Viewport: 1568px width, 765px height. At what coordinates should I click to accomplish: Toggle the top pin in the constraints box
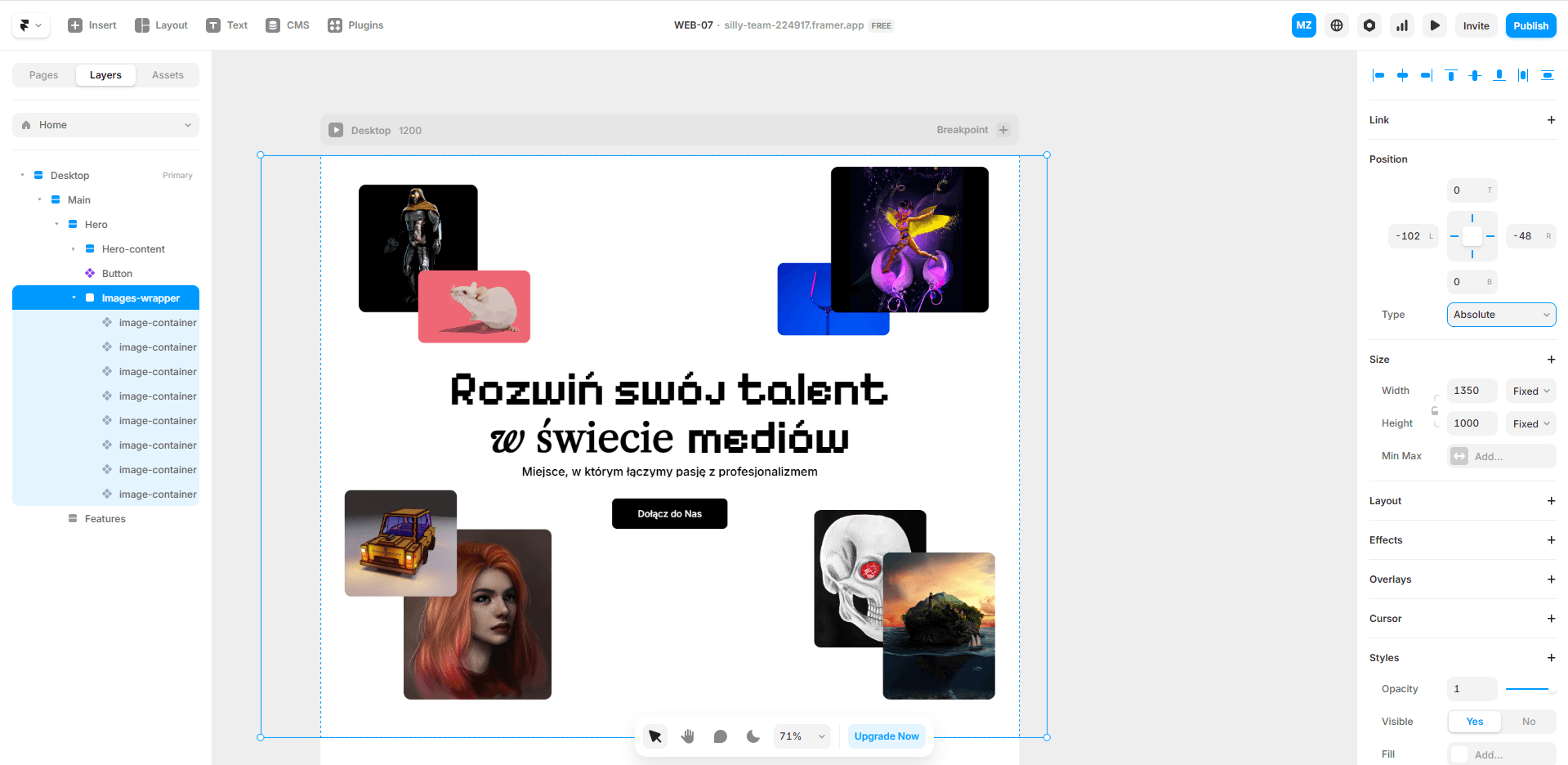[1472, 219]
